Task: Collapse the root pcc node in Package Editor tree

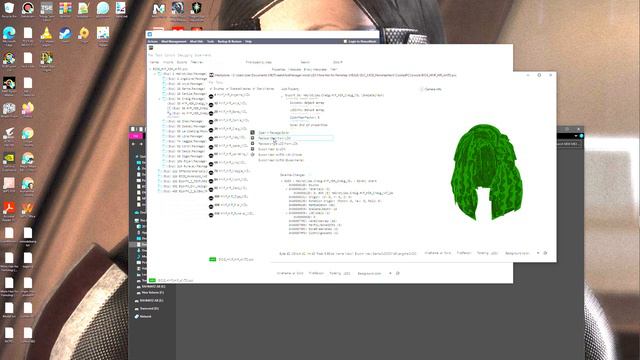Action: (149, 69)
